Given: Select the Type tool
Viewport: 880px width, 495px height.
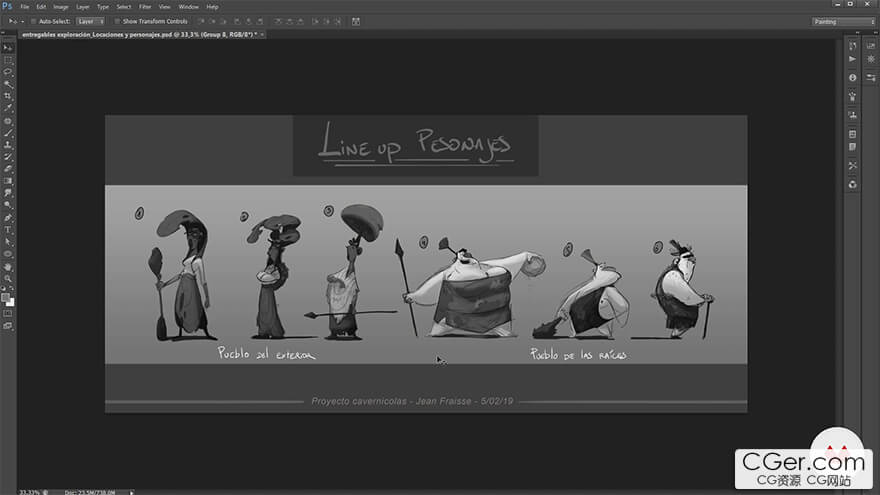Looking at the screenshot, I should 8,230.
